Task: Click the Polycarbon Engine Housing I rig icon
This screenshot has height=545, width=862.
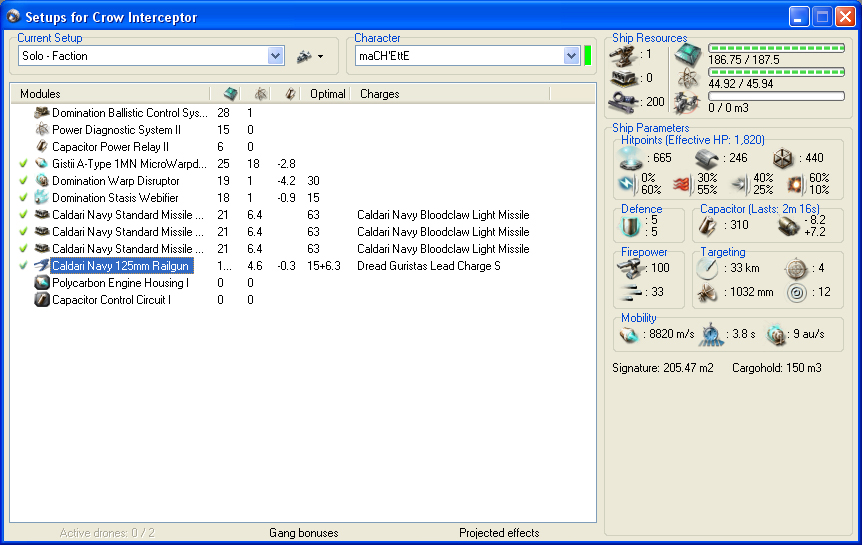Action: click(42, 283)
